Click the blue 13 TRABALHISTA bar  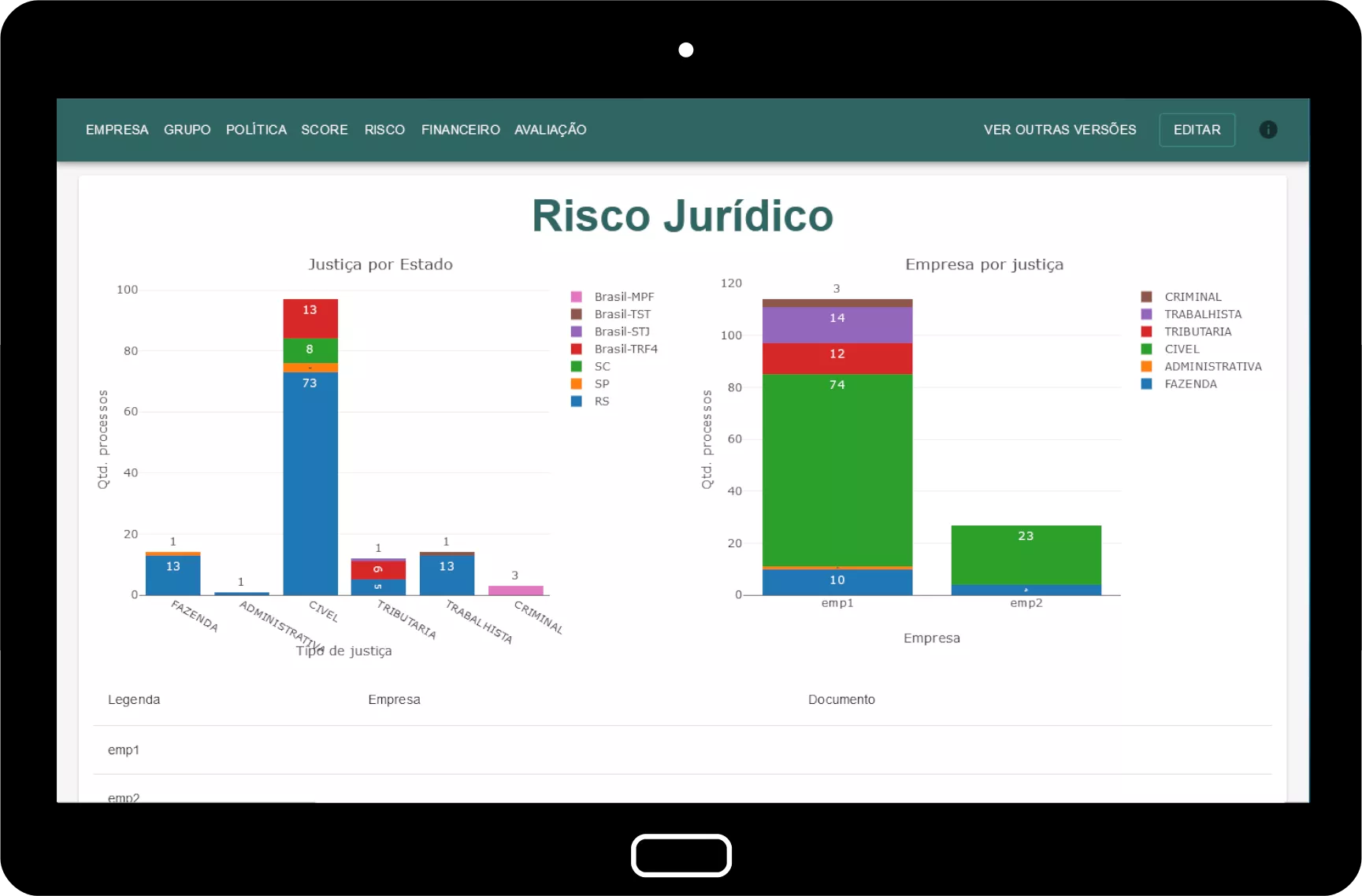click(x=447, y=576)
